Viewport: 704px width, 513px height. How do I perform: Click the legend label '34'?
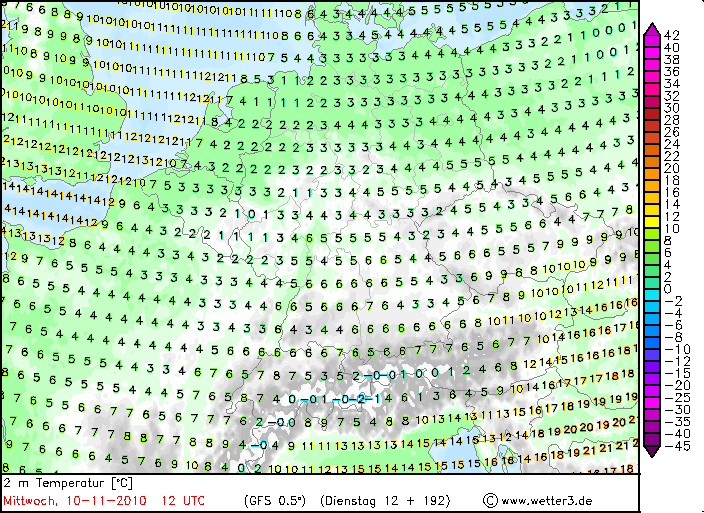click(x=671, y=83)
